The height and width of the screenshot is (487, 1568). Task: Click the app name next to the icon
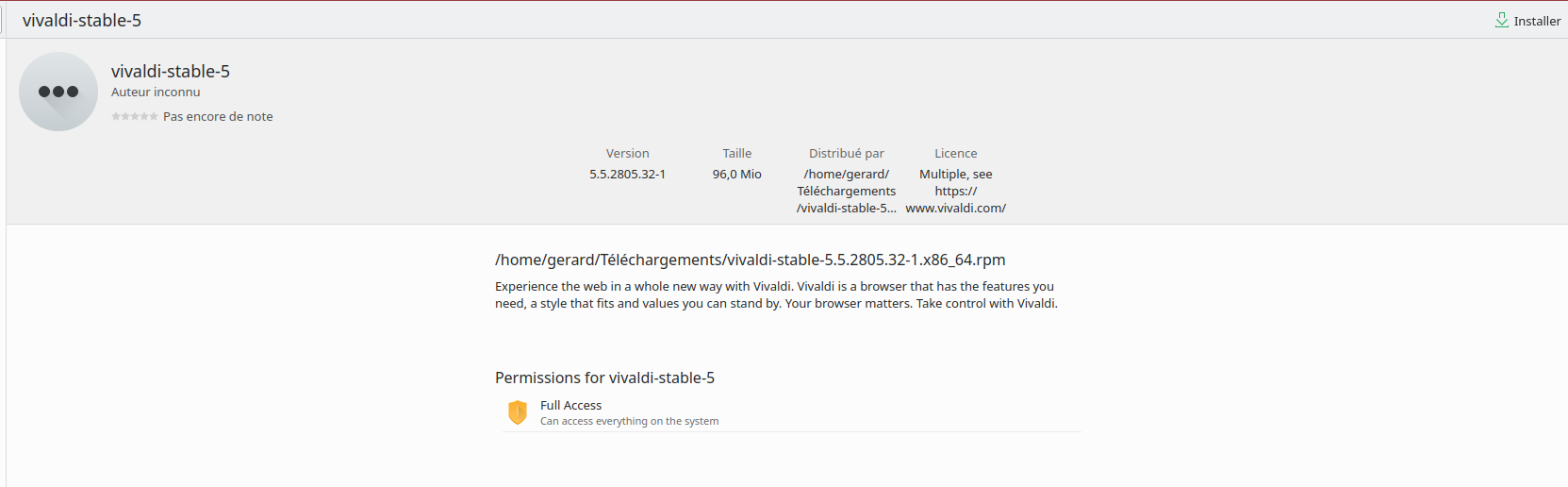click(171, 72)
